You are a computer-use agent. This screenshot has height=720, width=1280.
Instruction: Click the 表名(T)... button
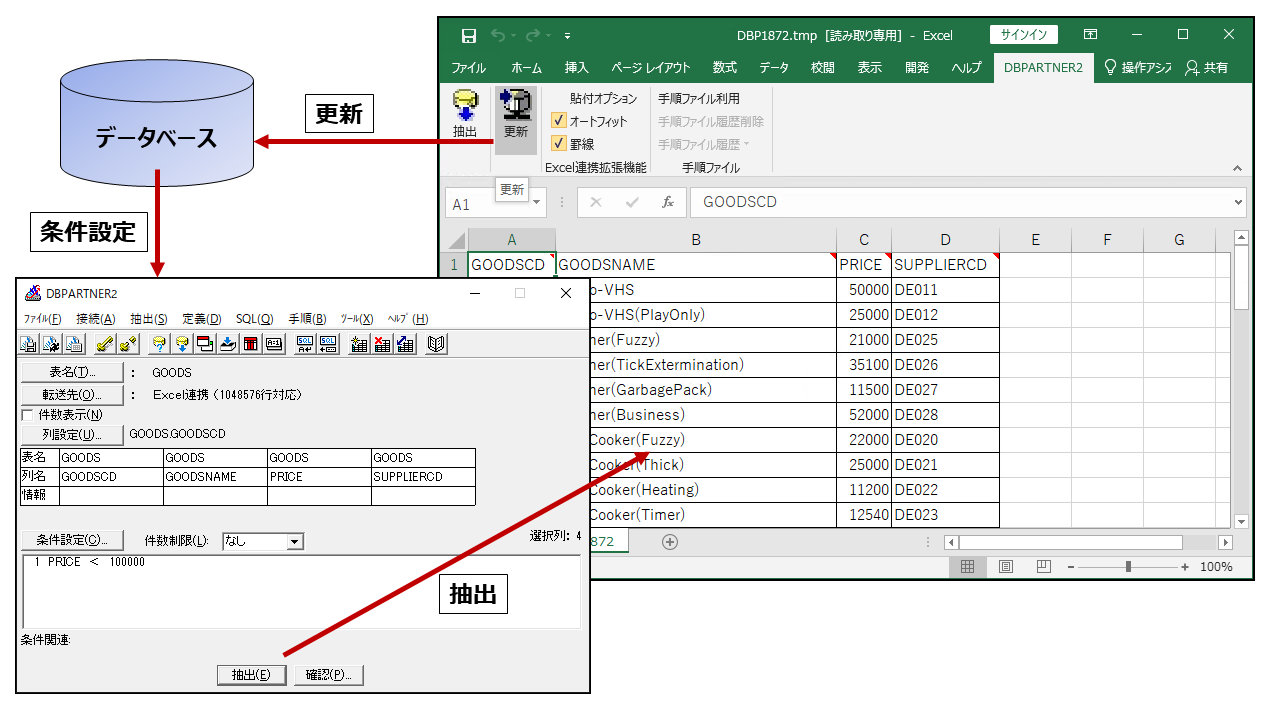[71, 372]
